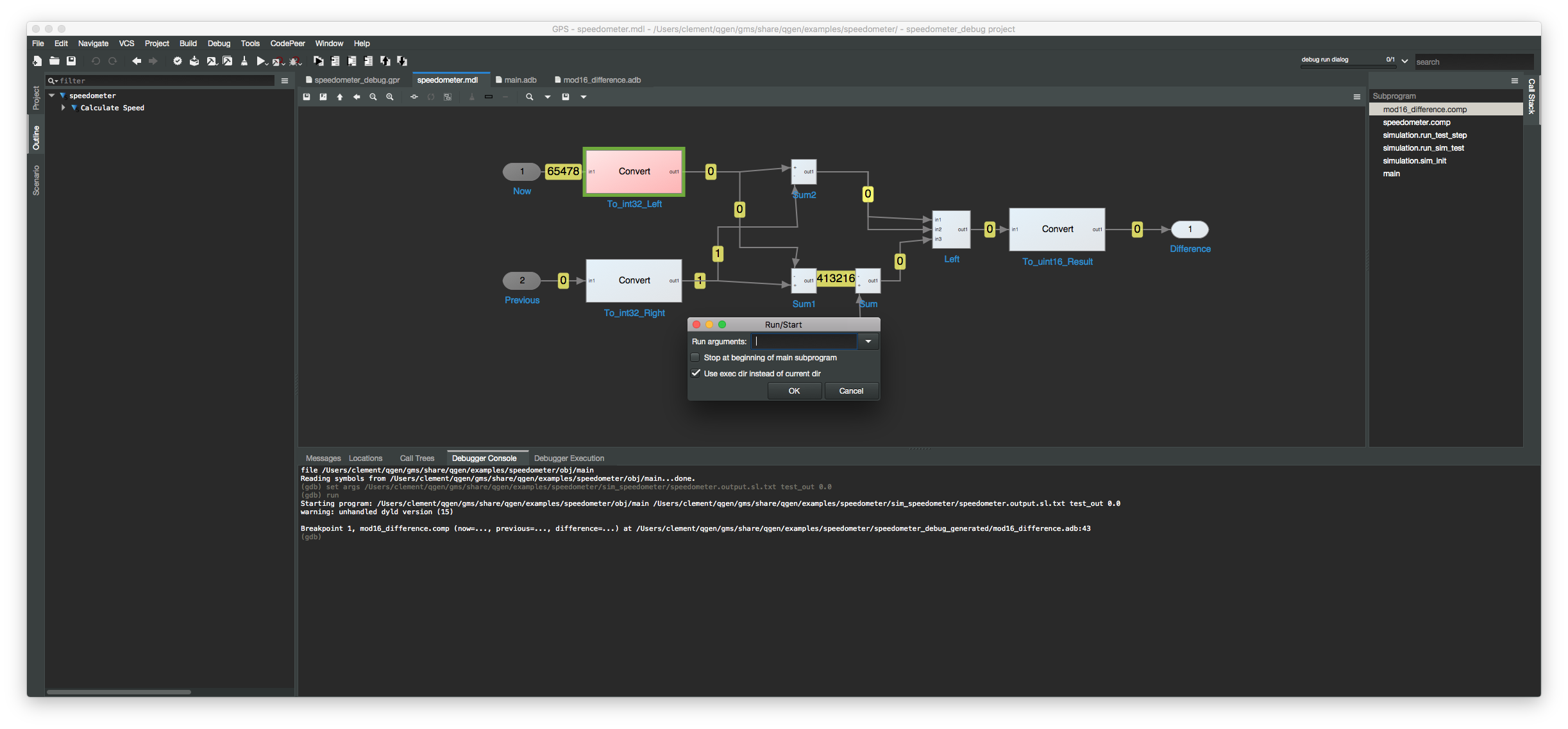1568x729 pixels.
Task: Click the diagram toolbar search magnifier
Action: coord(530,97)
